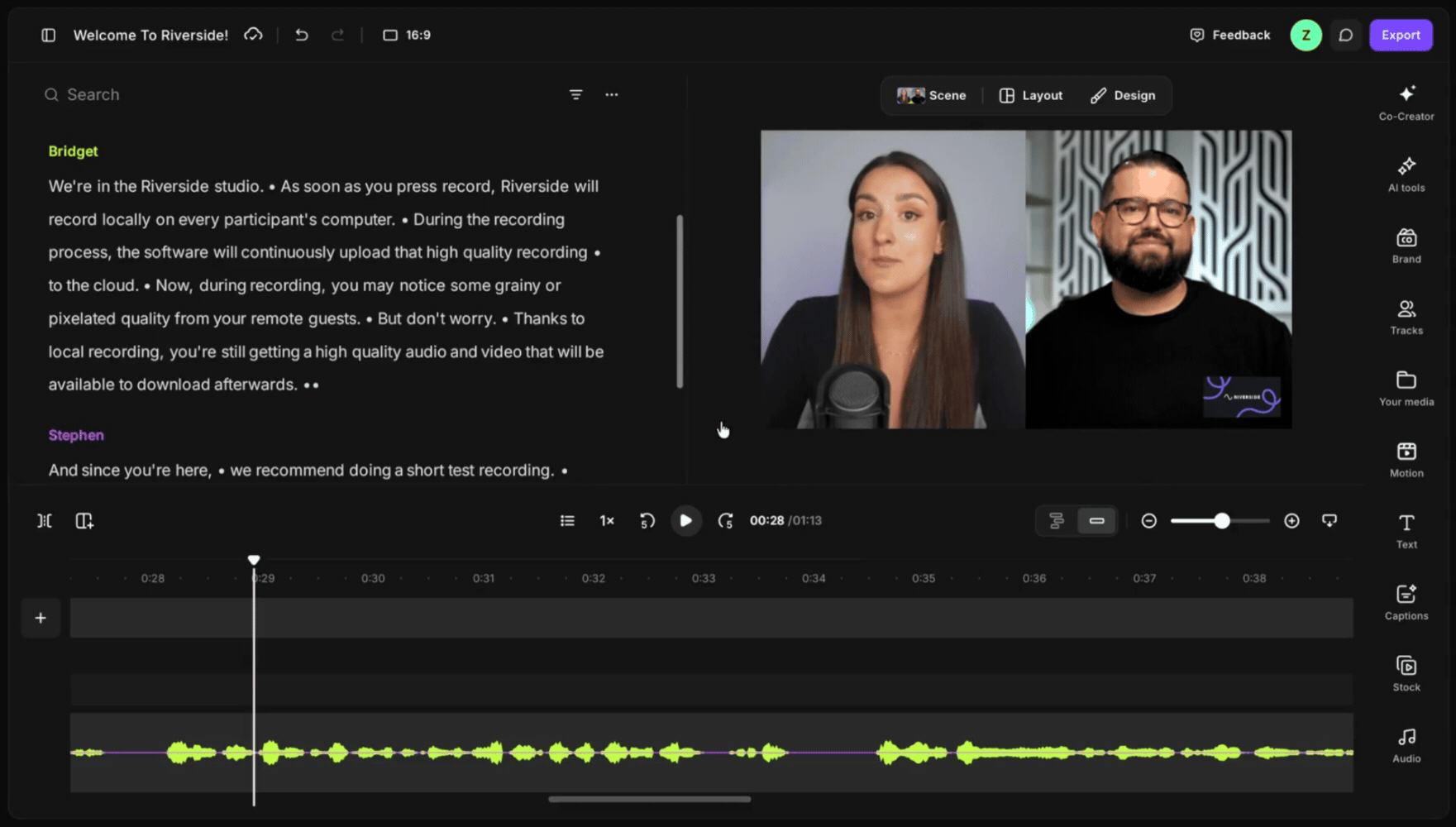The height and width of the screenshot is (827, 1456).
Task: Select Bridget's video in the preview
Action: pos(893,279)
